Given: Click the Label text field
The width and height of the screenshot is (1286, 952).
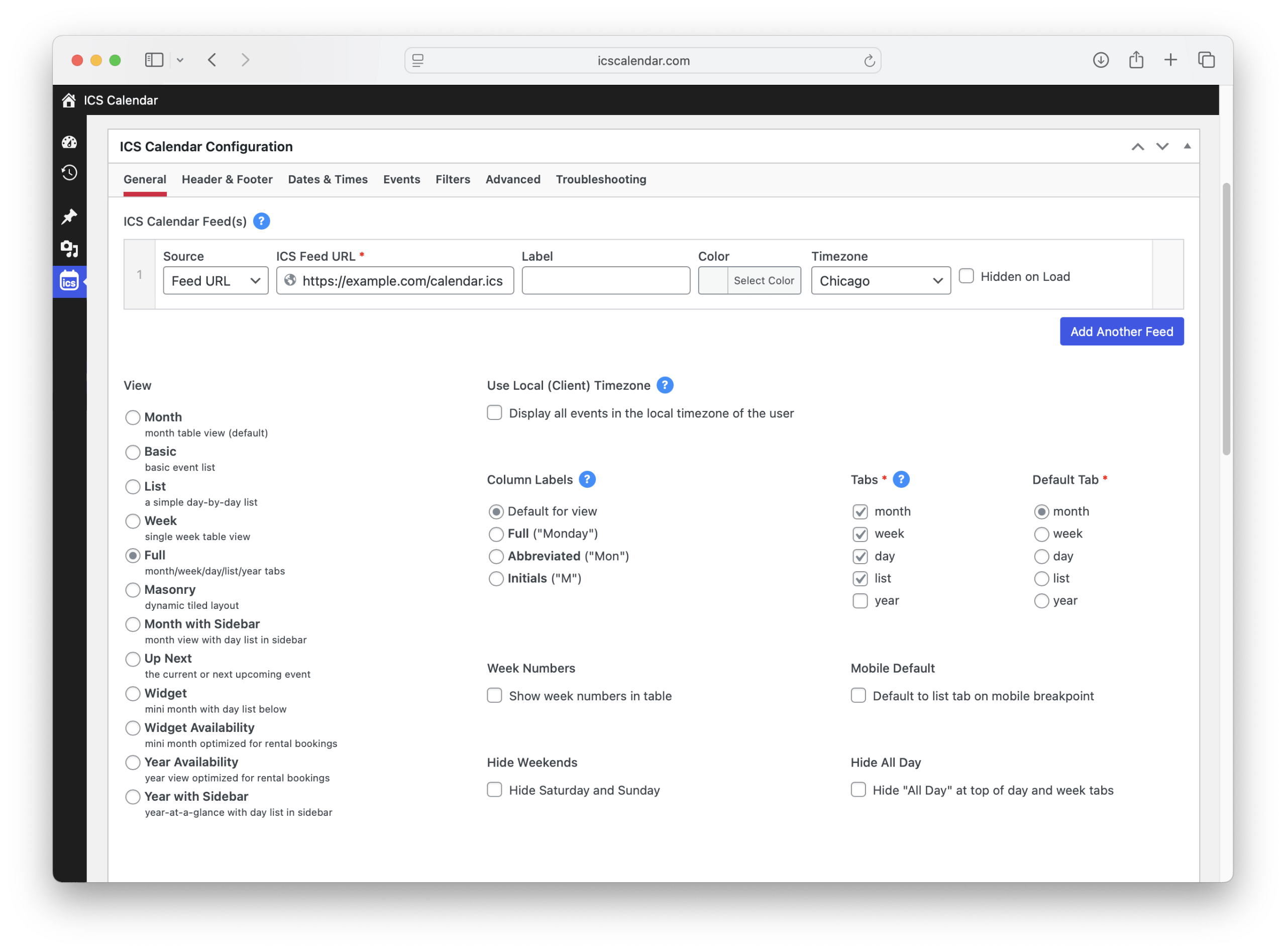Looking at the screenshot, I should (x=606, y=281).
